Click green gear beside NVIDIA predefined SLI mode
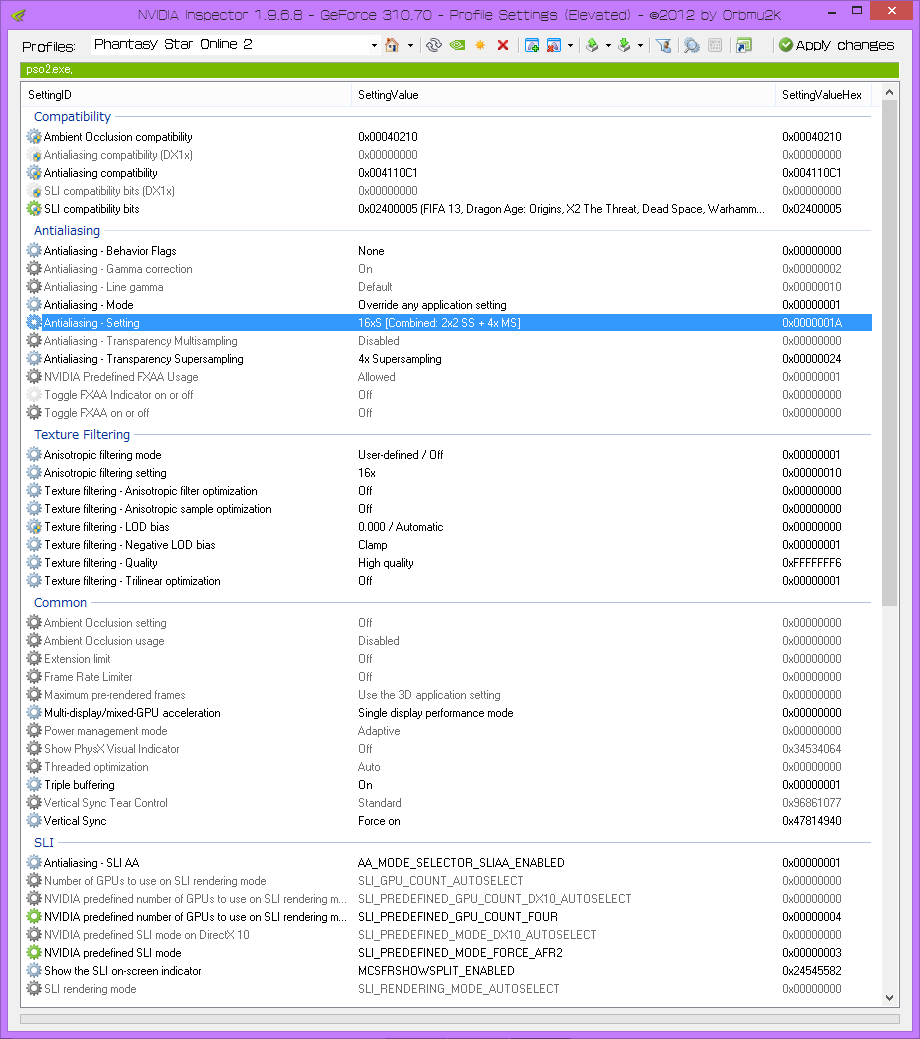Image resolution: width=920 pixels, height=1039 pixels. (x=34, y=952)
